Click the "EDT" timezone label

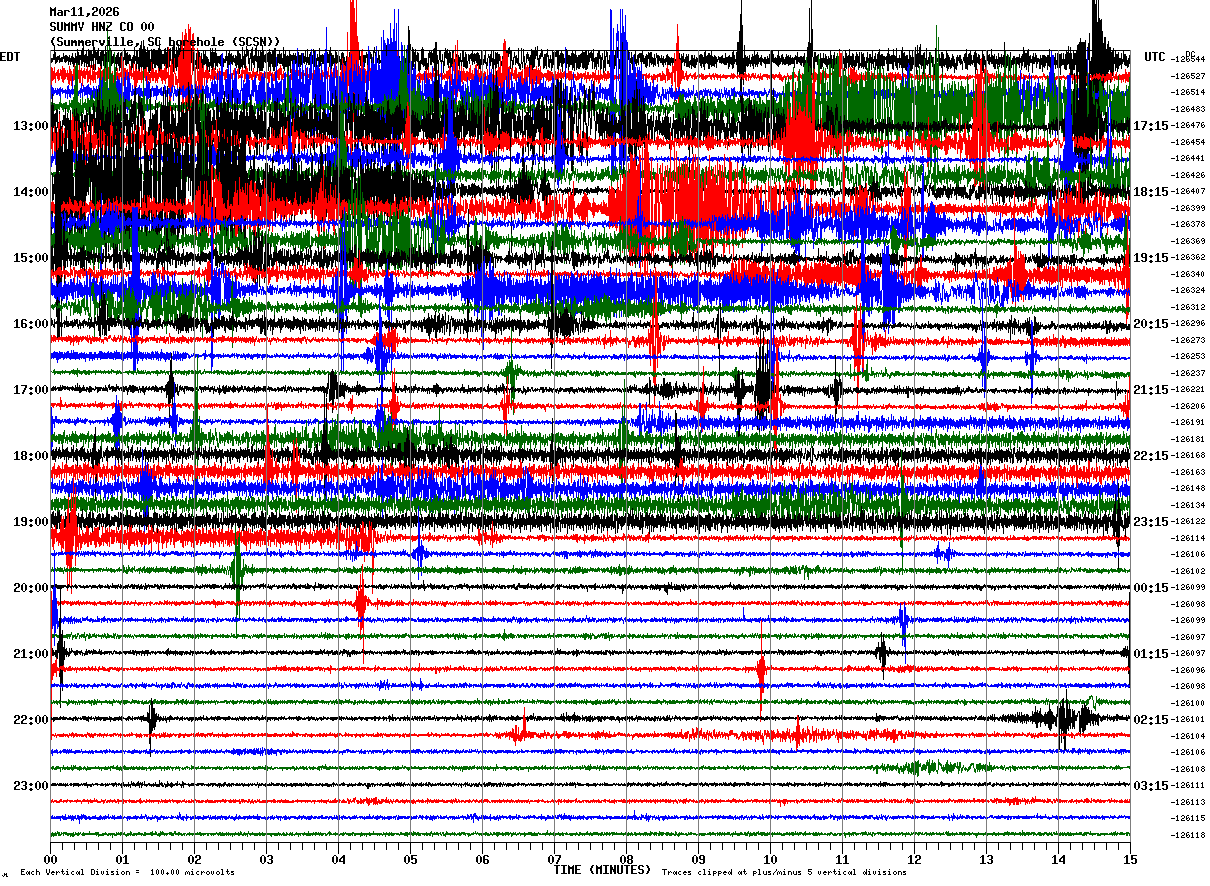(10, 57)
